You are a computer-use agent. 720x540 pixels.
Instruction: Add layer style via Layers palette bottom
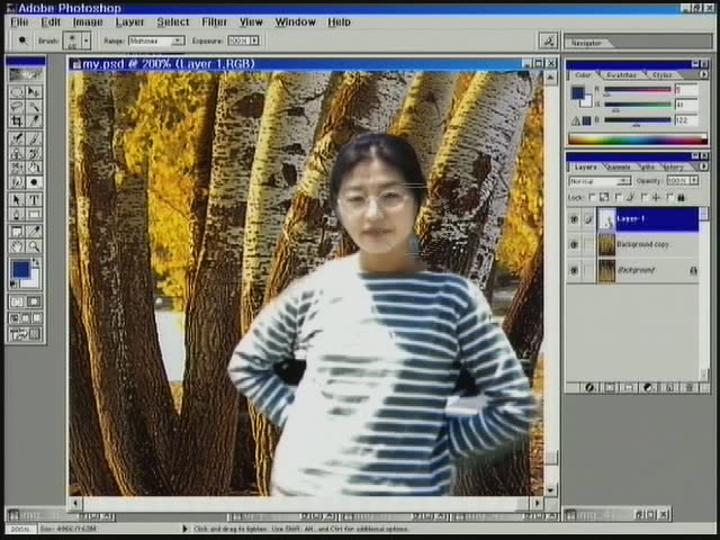589,388
